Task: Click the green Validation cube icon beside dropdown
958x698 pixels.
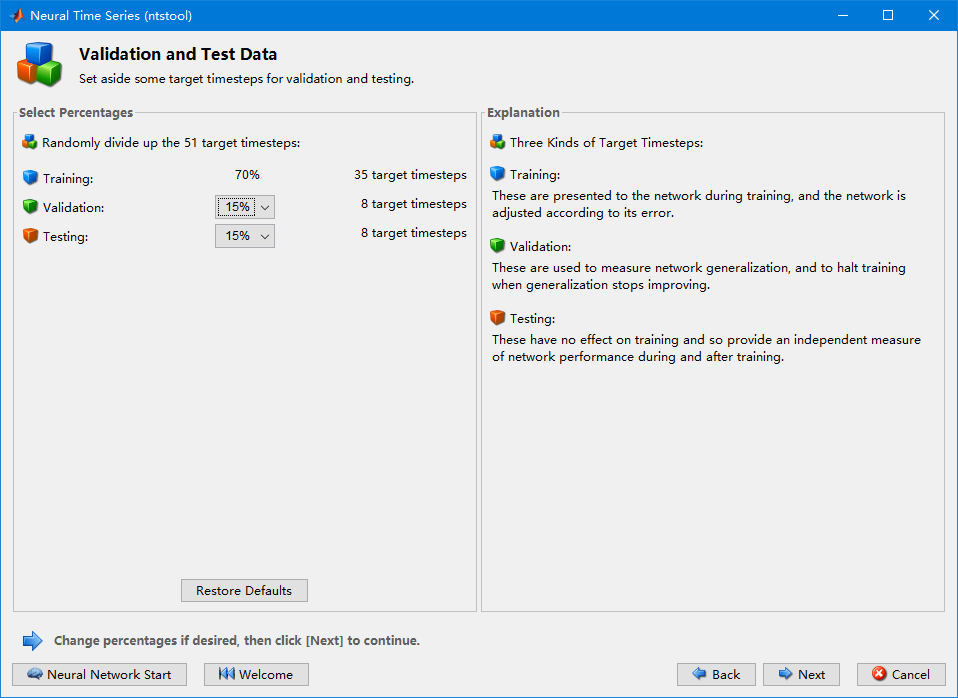Action: (30, 207)
